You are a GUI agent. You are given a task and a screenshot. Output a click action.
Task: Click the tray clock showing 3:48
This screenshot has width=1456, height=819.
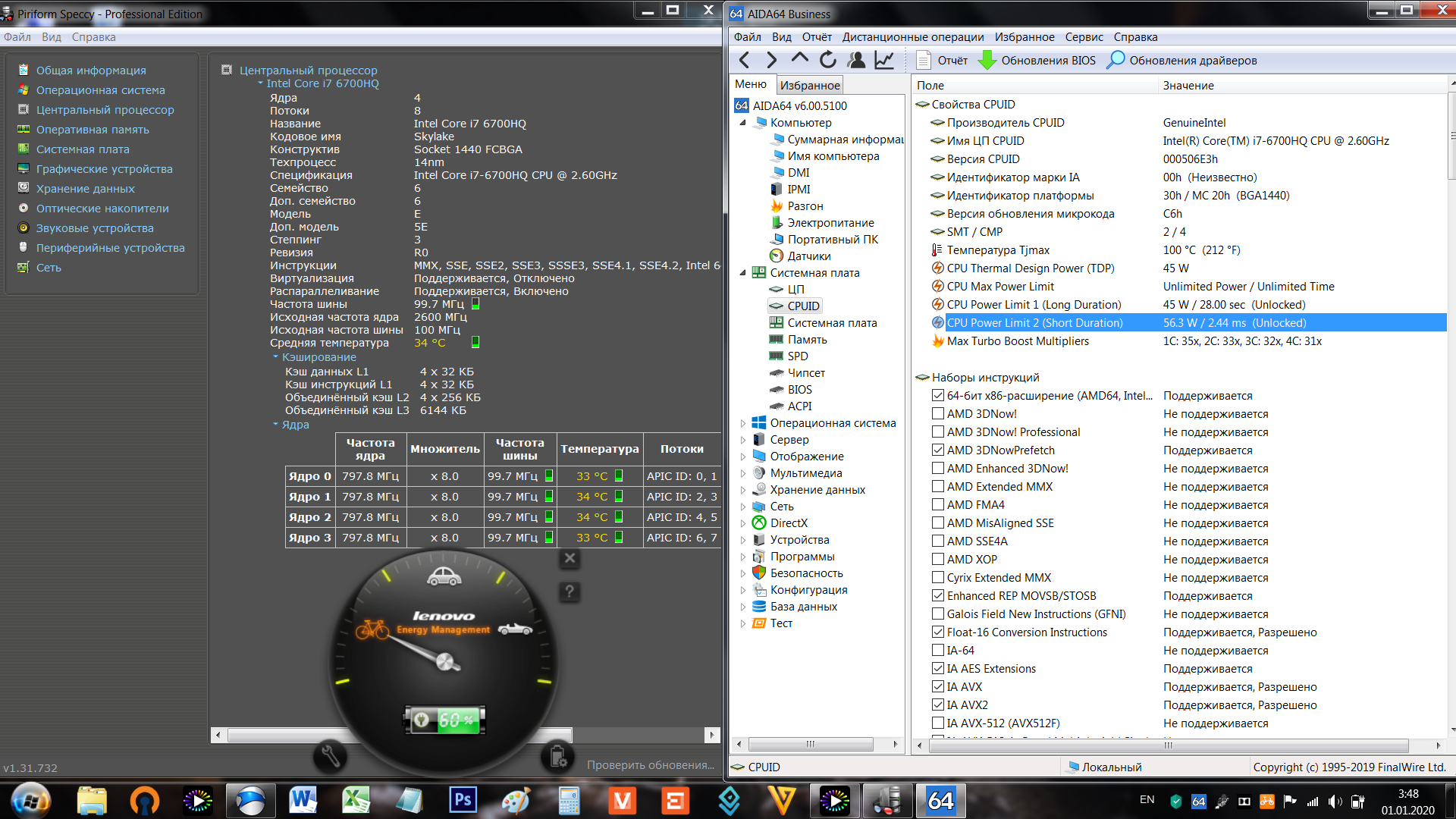(x=1408, y=794)
